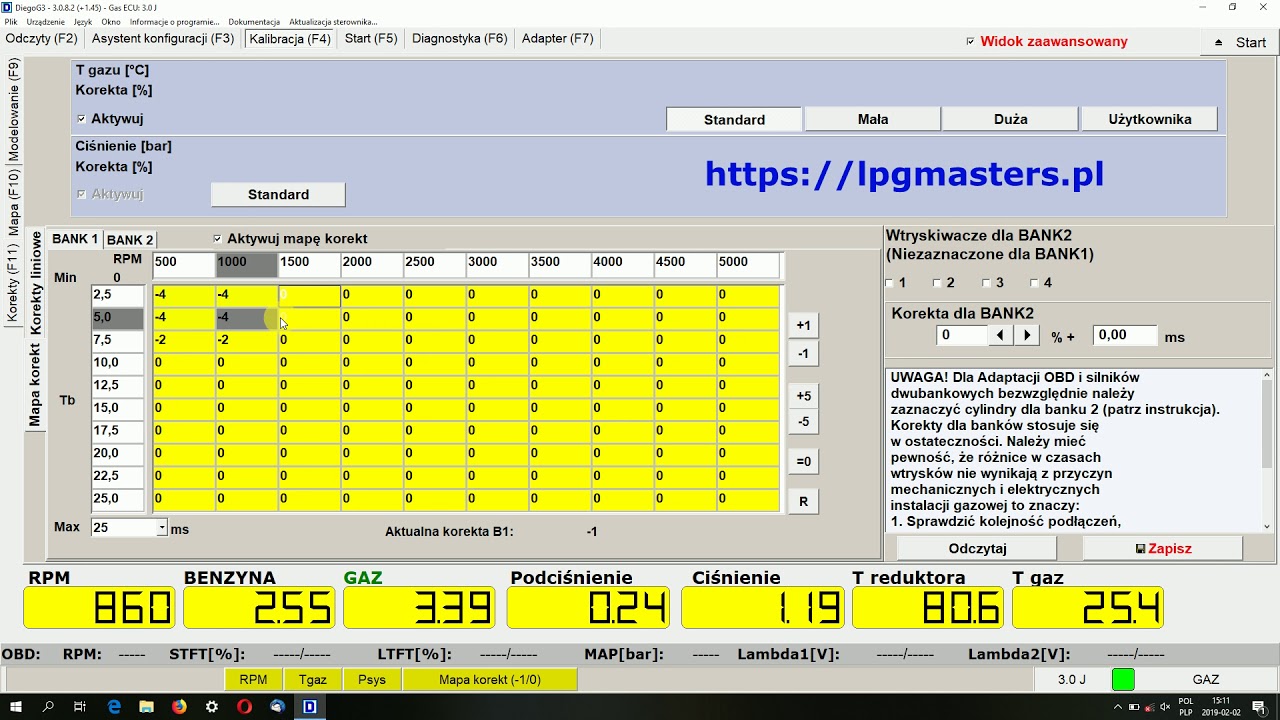This screenshot has height=720, width=1280.
Task: Click the battery icon in system tray
Action: [1134, 706]
